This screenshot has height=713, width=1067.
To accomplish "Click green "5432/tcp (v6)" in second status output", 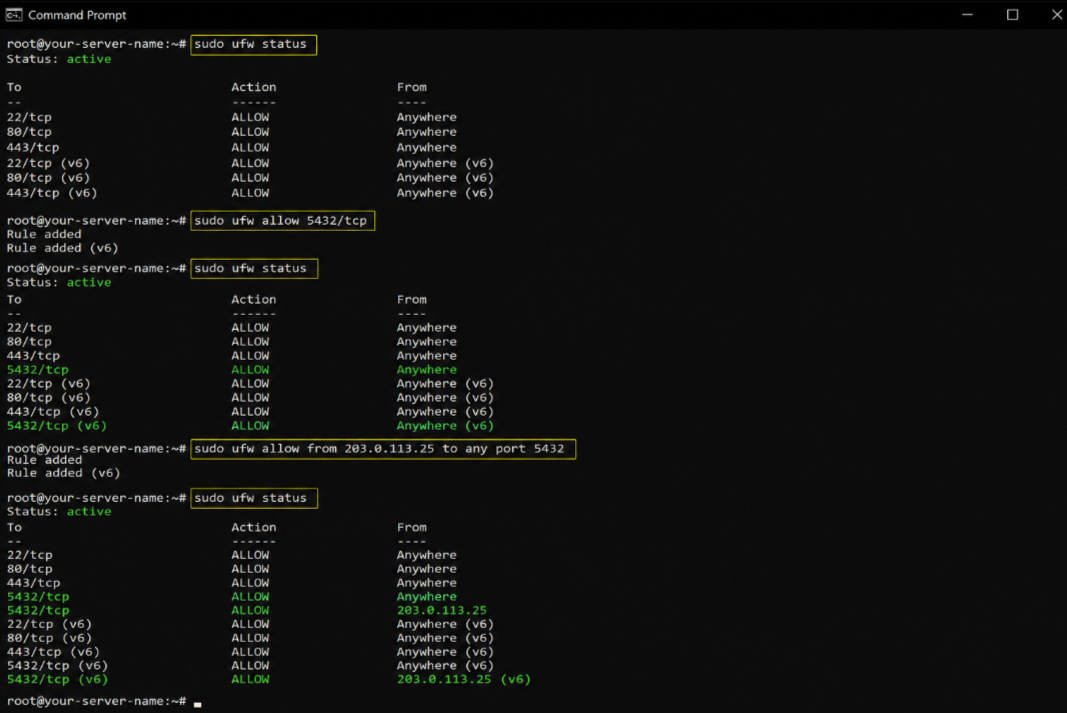I will click(56, 426).
